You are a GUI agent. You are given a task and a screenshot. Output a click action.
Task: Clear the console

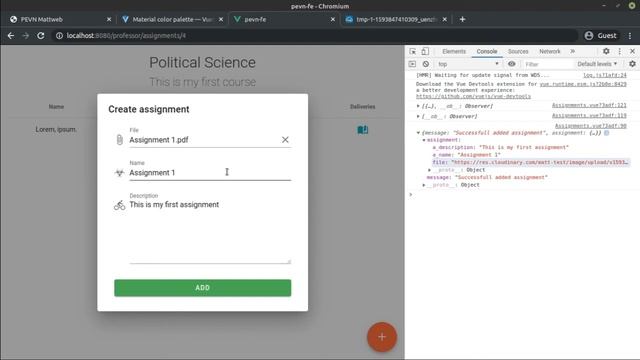click(426, 64)
